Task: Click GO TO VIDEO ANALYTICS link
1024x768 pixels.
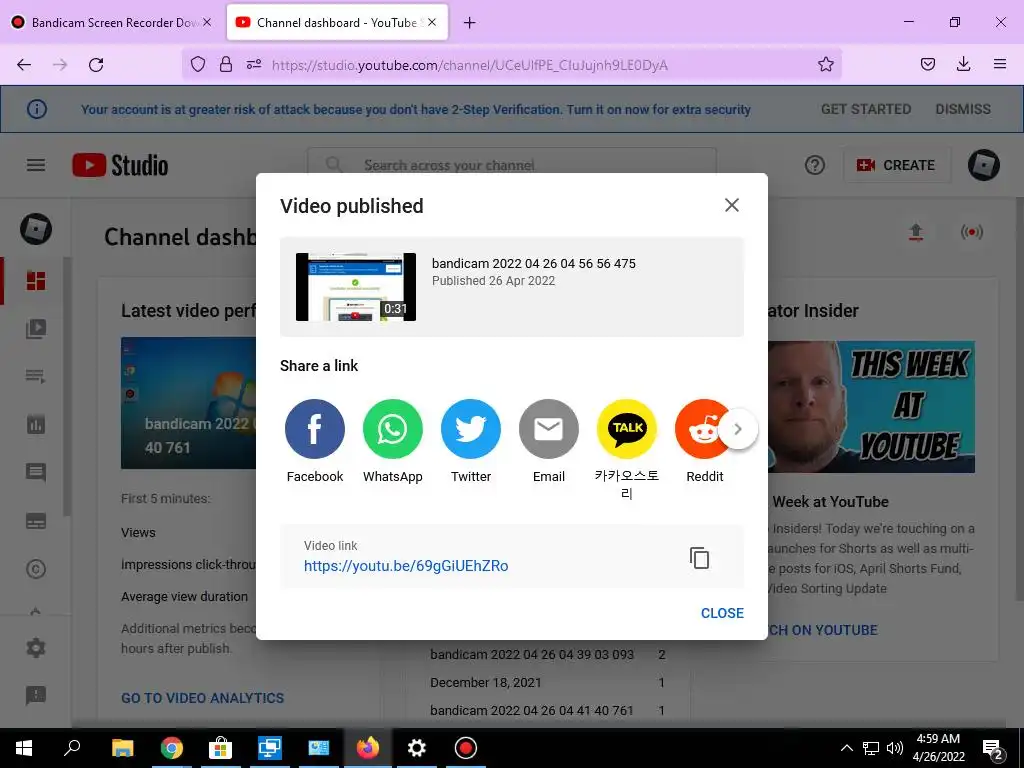Action: (202, 698)
